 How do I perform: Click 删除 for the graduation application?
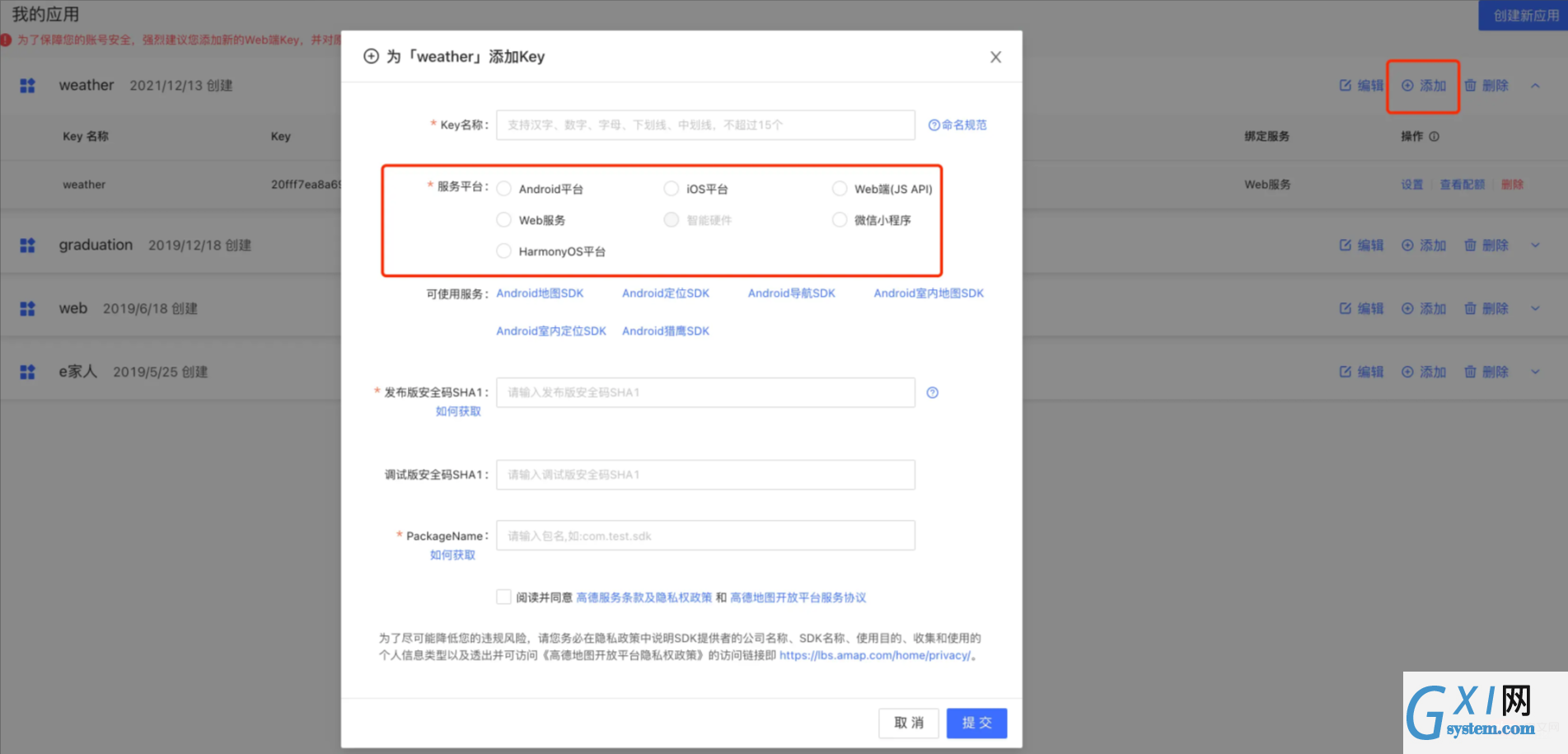tap(1486, 246)
